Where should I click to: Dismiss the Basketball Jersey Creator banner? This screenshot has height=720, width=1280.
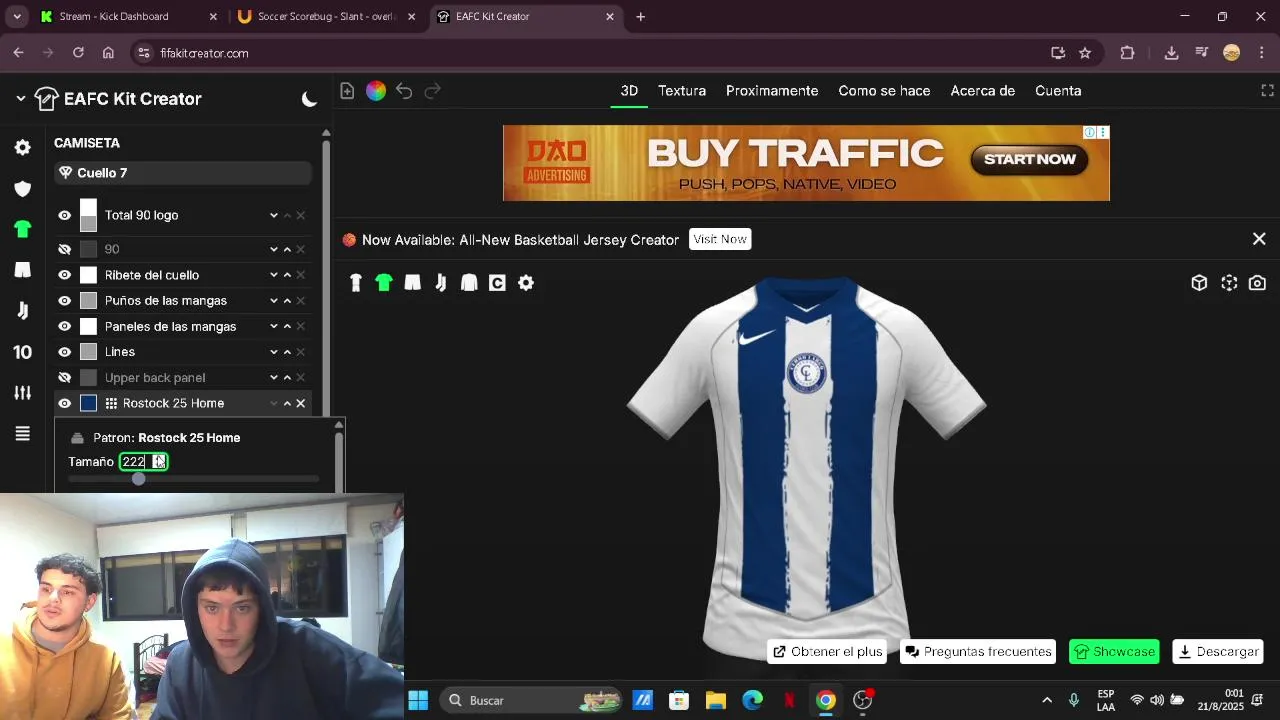click(1259, 239)
